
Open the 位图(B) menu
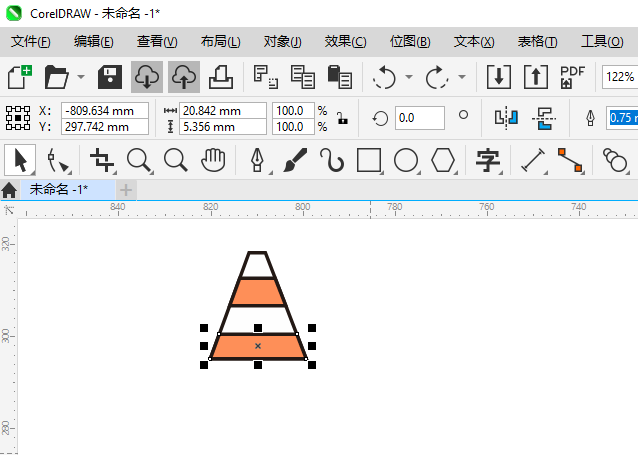point(410,42)
